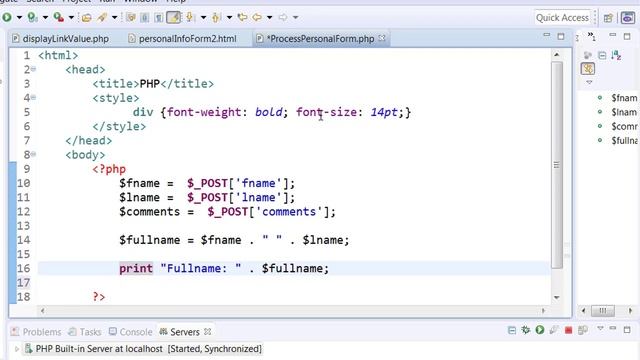The image size is (640, 360).
Task: Open the Servers panel view menu triangle
Action: click(x=600, y=328)
